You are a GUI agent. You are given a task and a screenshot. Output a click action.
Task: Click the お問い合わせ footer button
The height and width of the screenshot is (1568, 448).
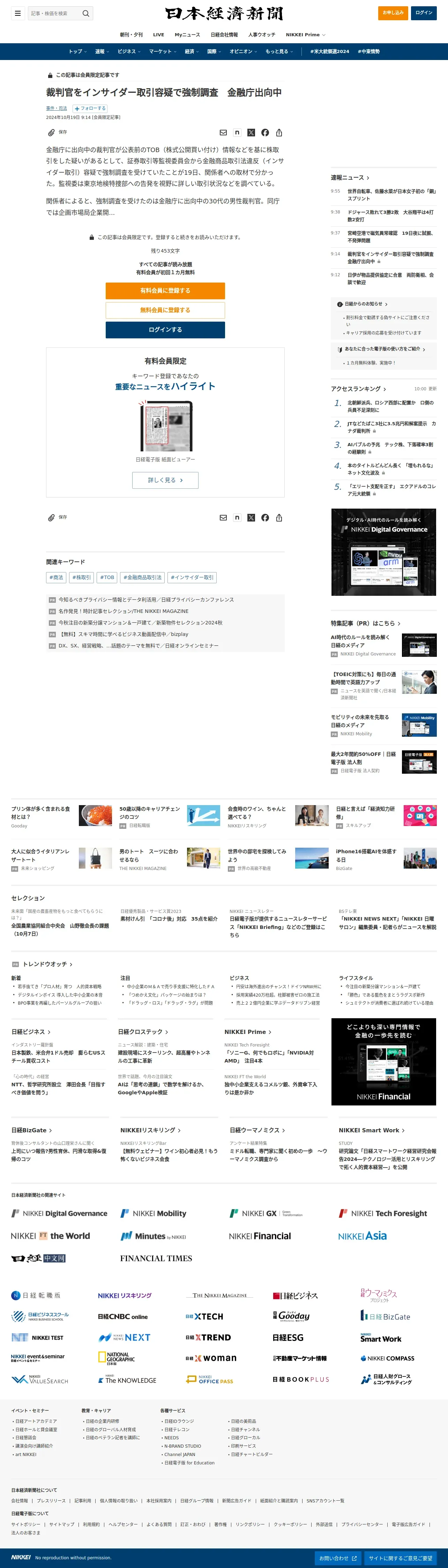coord(338,1558)
